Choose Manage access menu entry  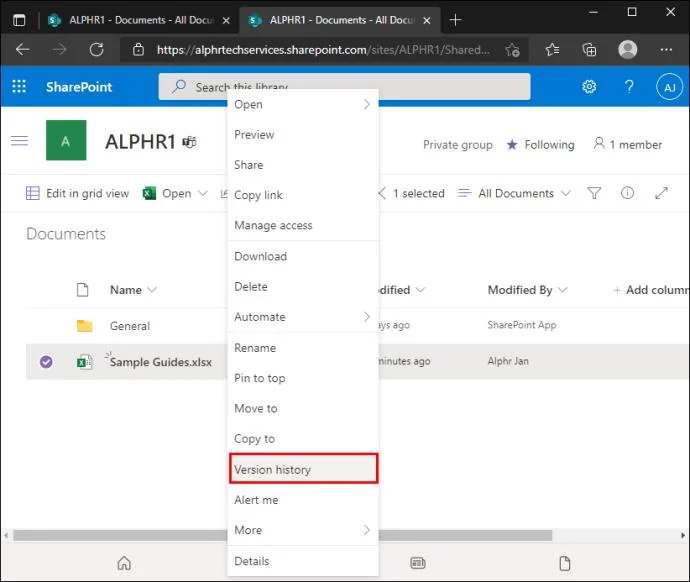[x=303, y=225]
